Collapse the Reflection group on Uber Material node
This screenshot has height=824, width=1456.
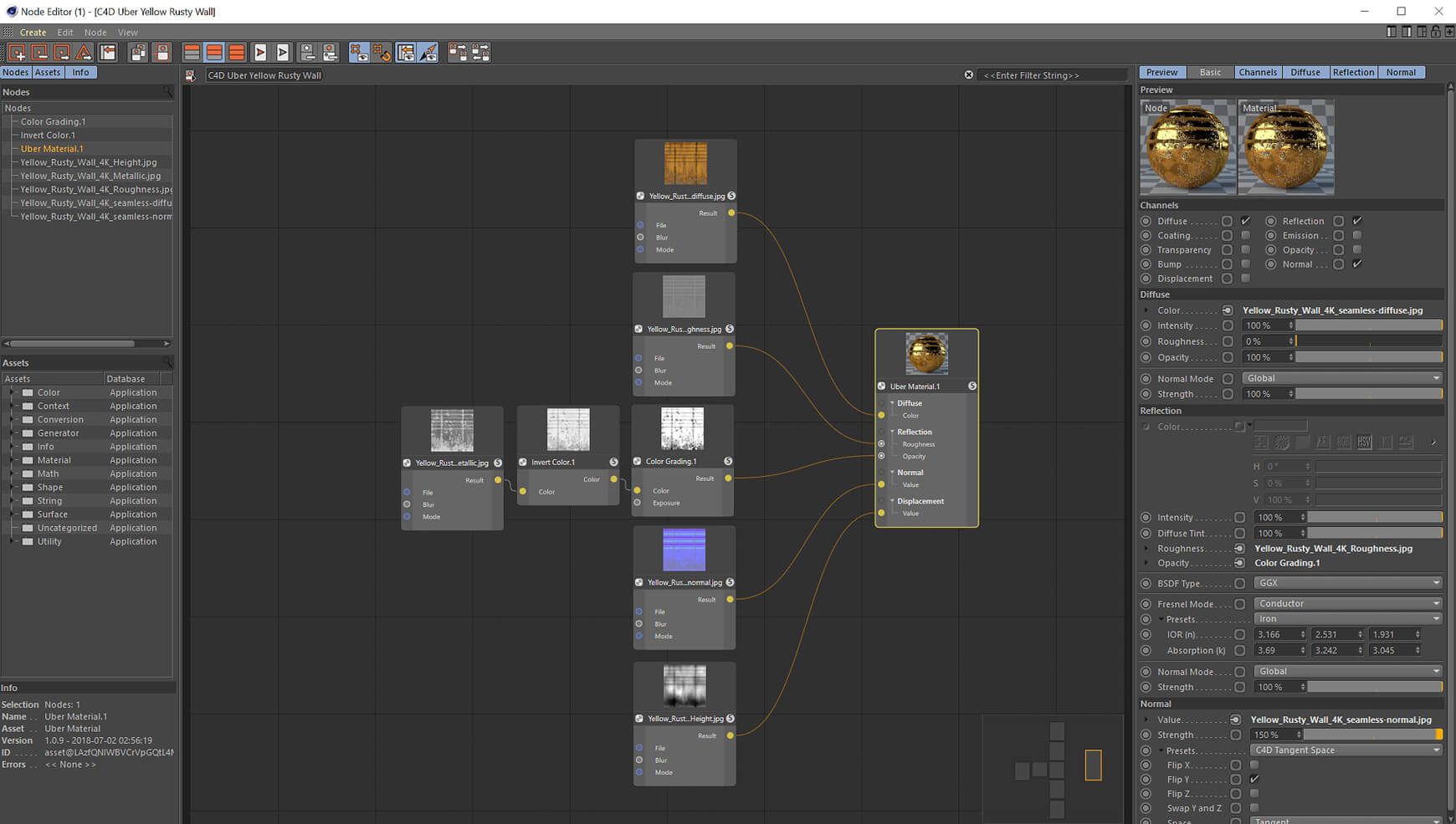click(892, 432)
